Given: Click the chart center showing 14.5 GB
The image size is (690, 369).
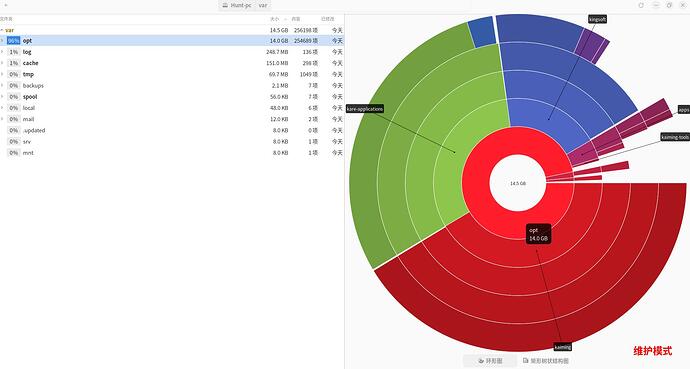Looking at the screenshot, I should pos(518,183).
